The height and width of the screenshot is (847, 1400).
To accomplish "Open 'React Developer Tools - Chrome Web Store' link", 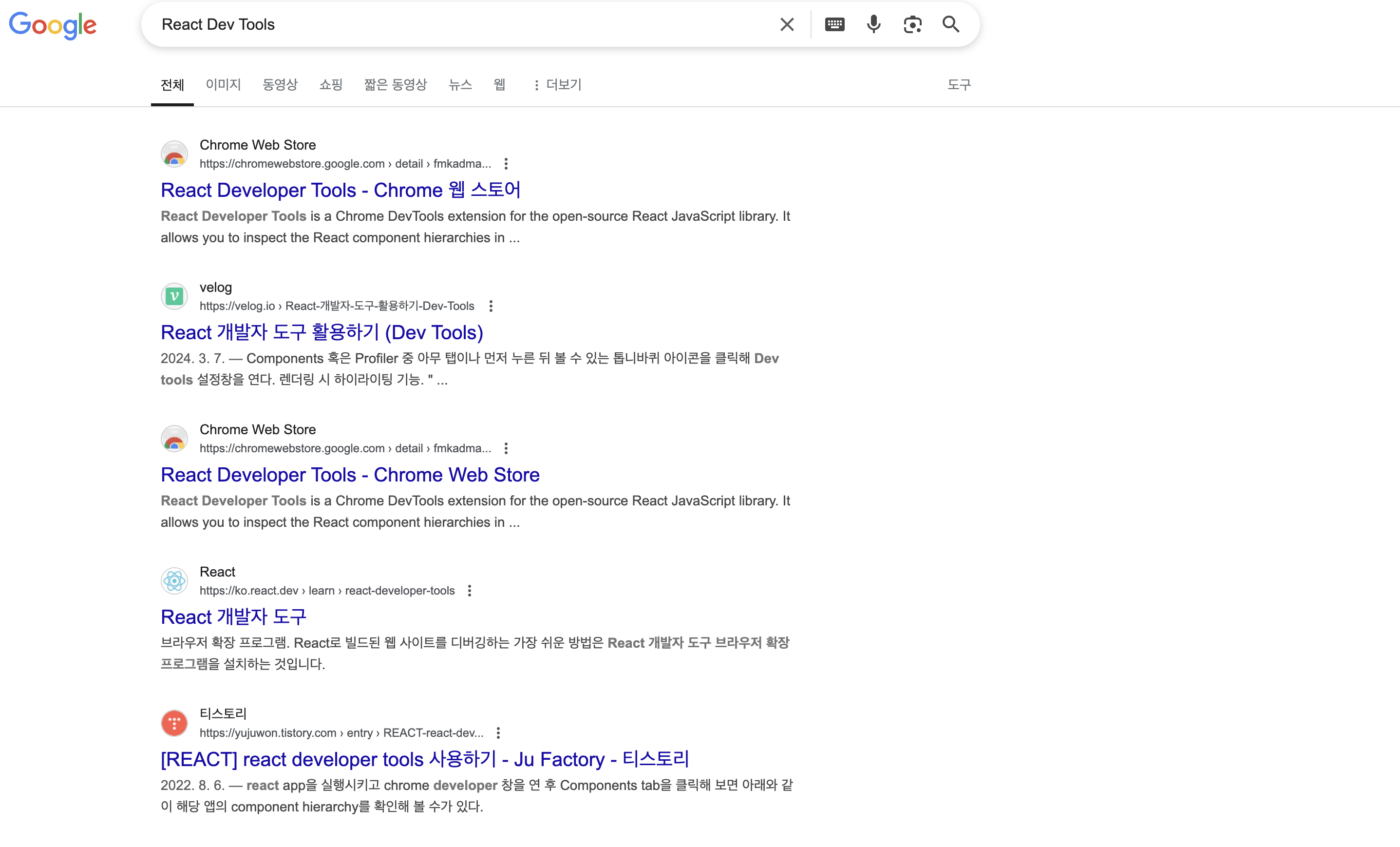I will coord(350,475).
